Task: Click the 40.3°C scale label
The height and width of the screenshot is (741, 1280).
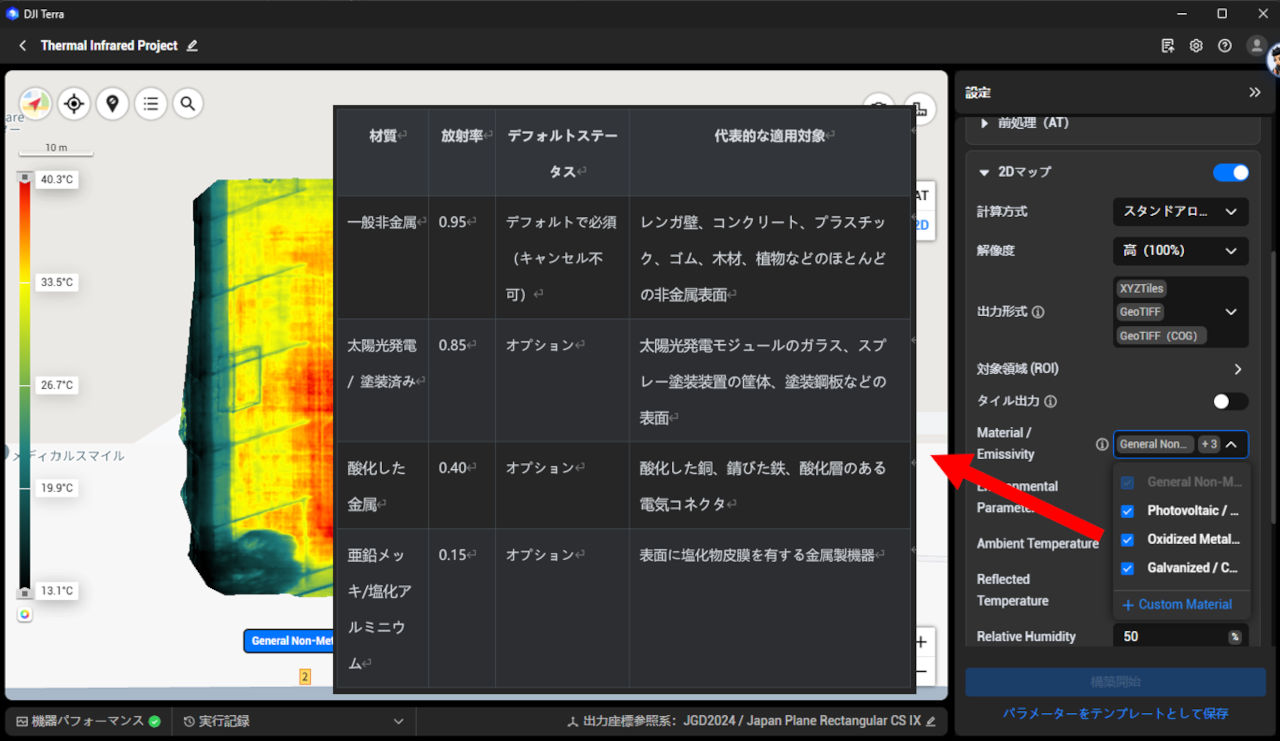Action: pyautogui.click(x=56, y=180)
